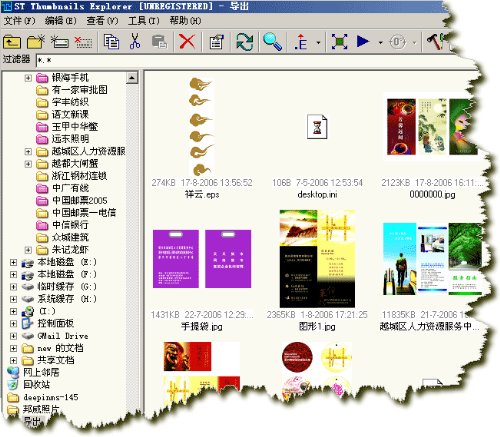The height and width of the screenshot is (437, 500).
Task: Click the big red X delete icon
Action: click(x=187, y=42)
